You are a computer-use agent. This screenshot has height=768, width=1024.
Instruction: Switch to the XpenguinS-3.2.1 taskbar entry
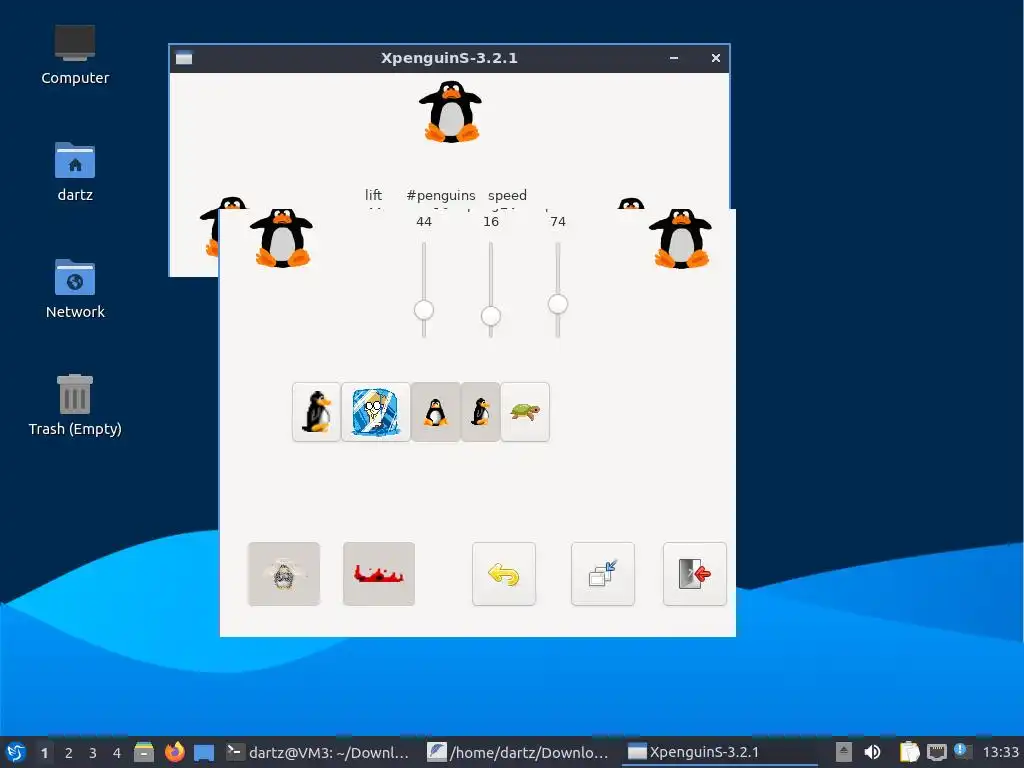click(x=718, y=752)
